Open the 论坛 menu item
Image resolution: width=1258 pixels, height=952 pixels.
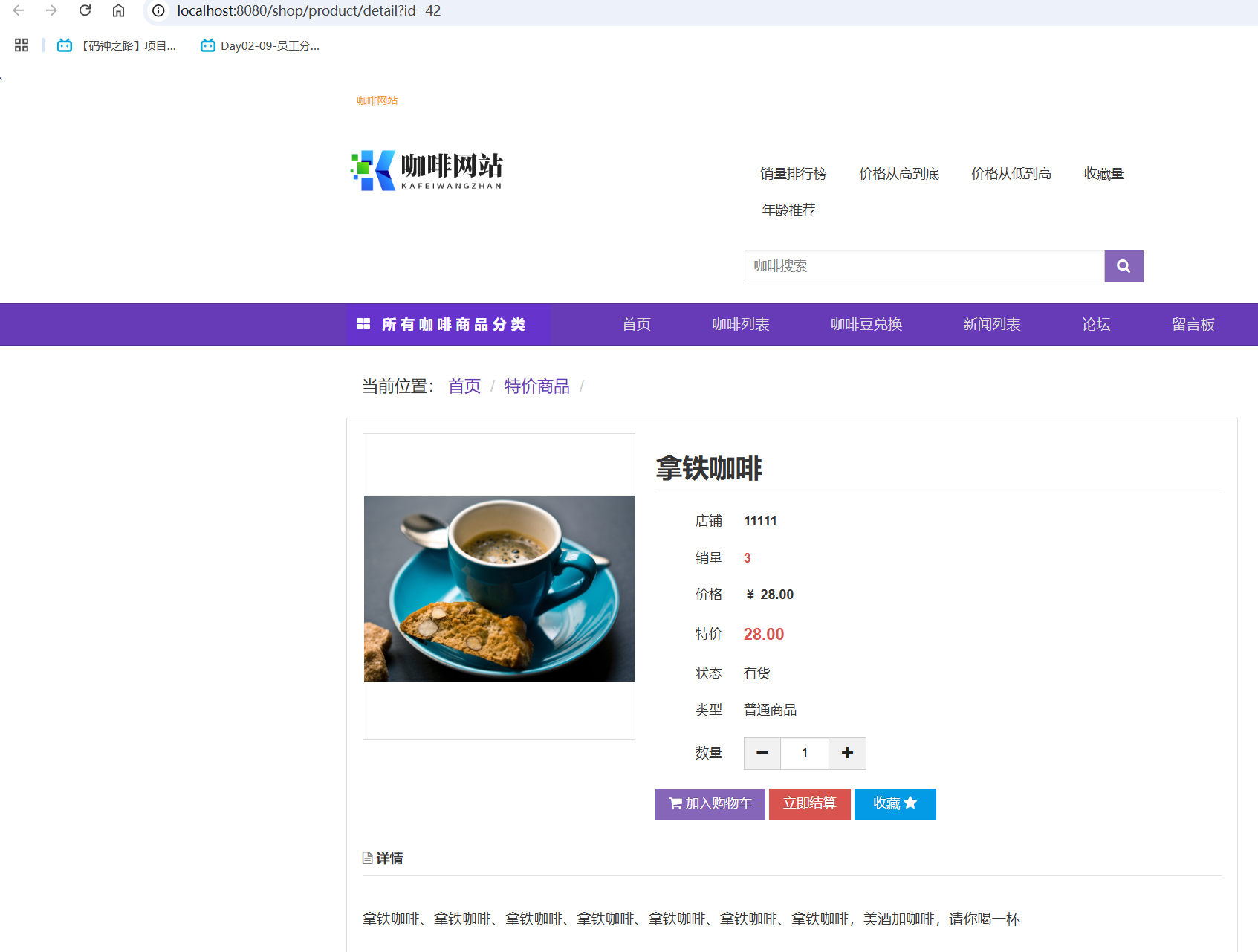coord(1095,324)
